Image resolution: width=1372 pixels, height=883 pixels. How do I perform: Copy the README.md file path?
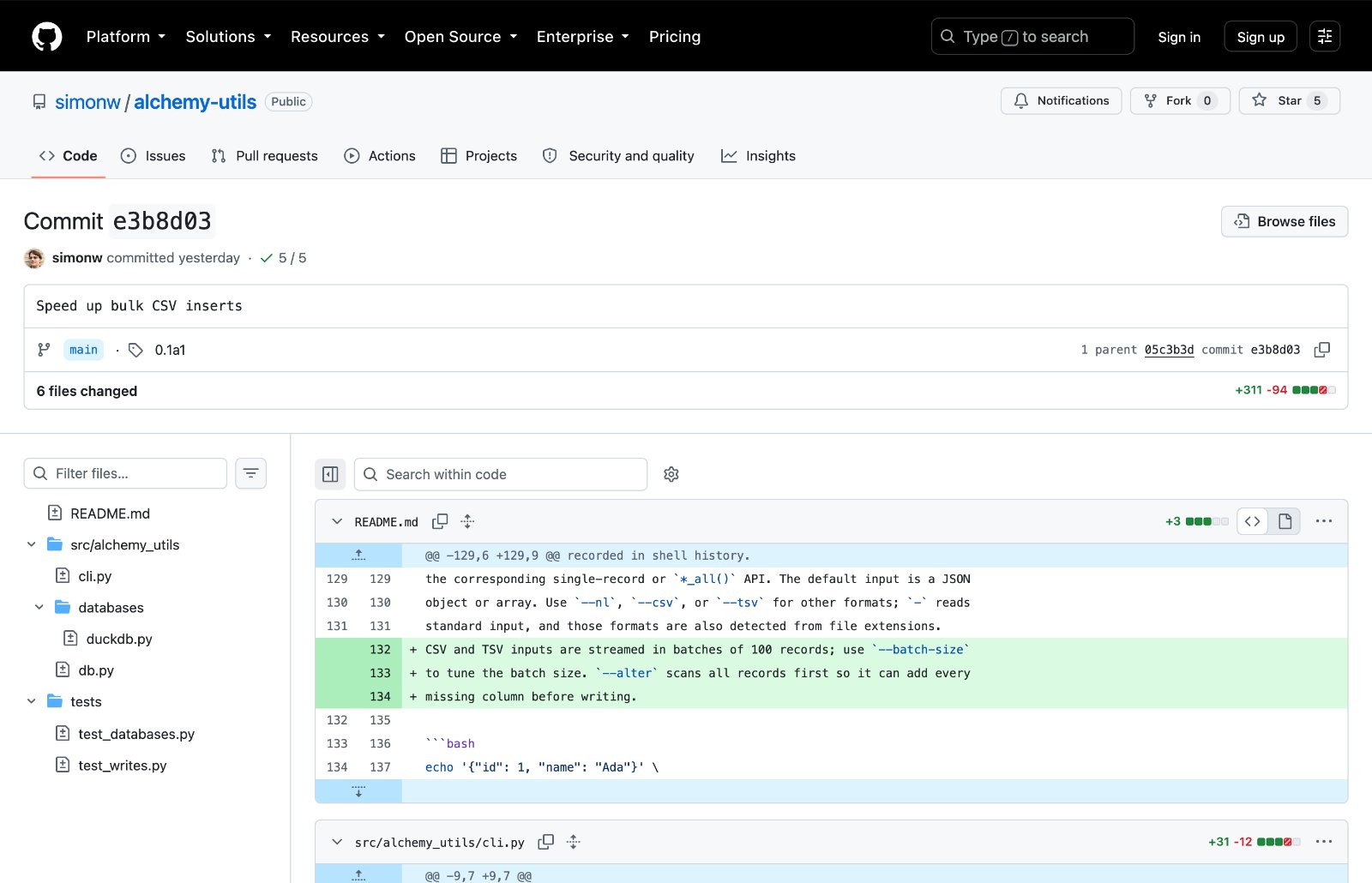[x=440, y=521]
